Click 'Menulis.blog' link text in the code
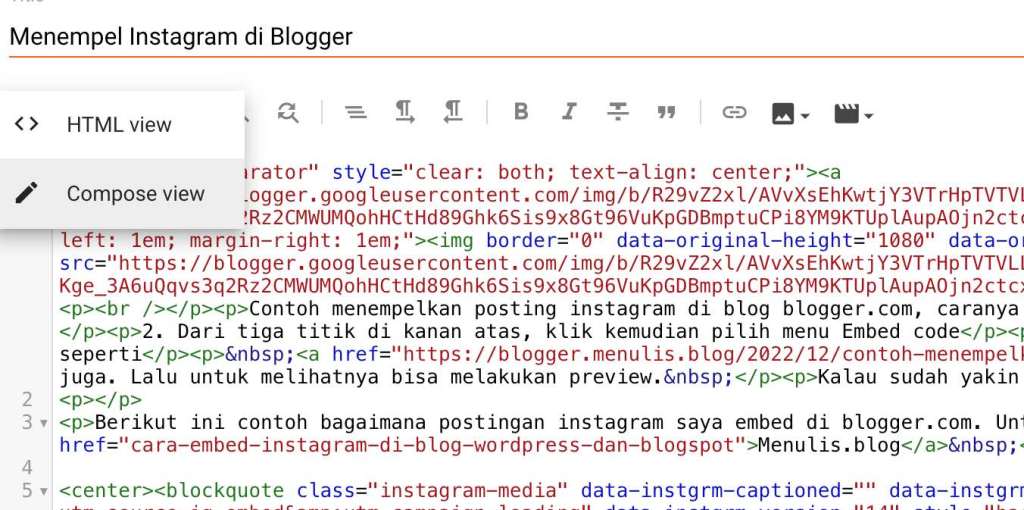1024x510 pixels. click(x=828, y=445)
